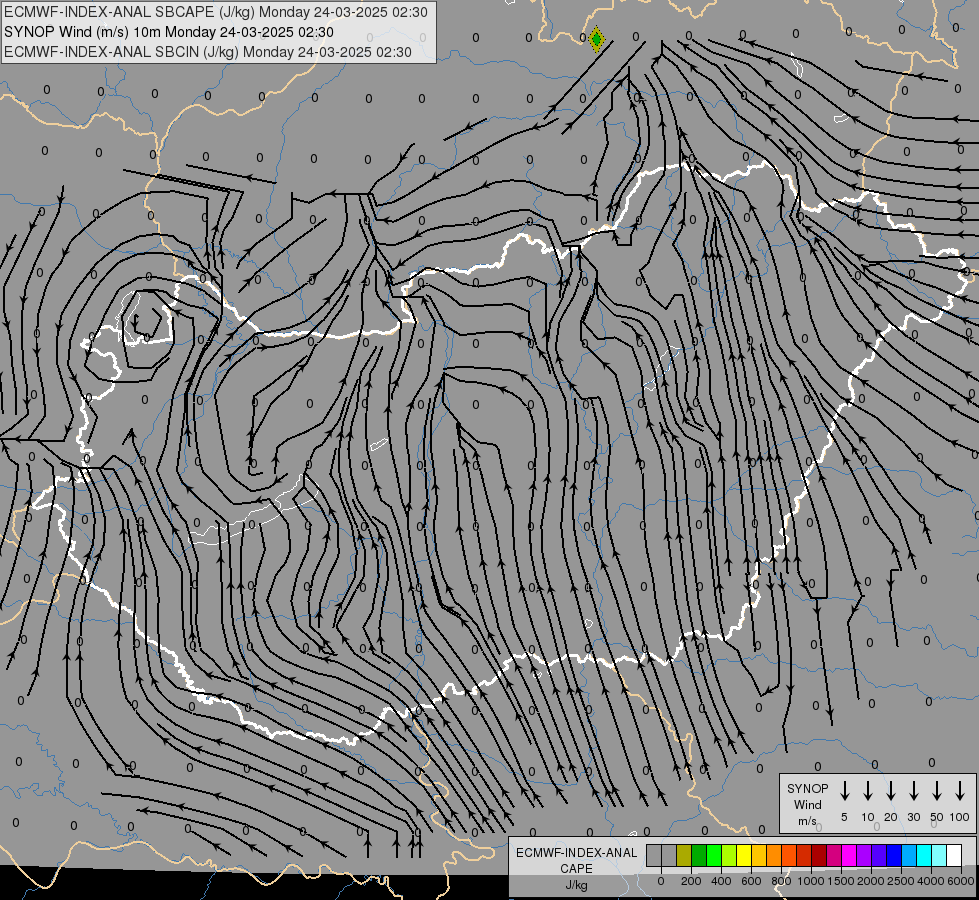This screenshot has width=979, height=900.
Task: Pick the dark green CAPE legend swatch
Action: (x=699, y=855)
